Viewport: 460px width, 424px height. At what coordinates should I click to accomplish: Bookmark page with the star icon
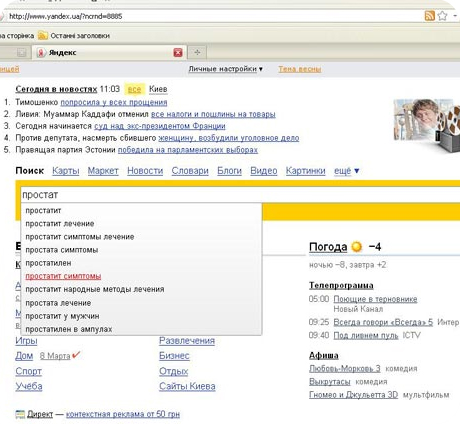click(x=442, y=16)
